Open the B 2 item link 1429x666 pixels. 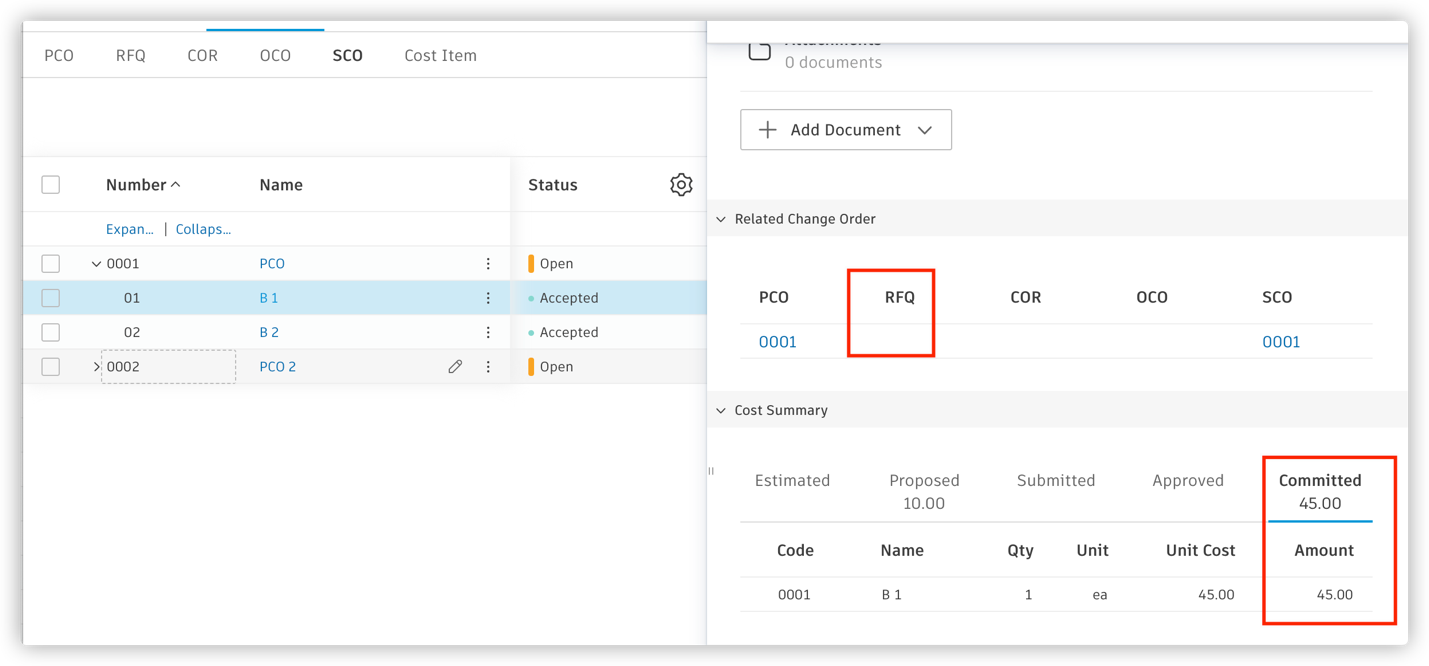click(x=269, y=332)
